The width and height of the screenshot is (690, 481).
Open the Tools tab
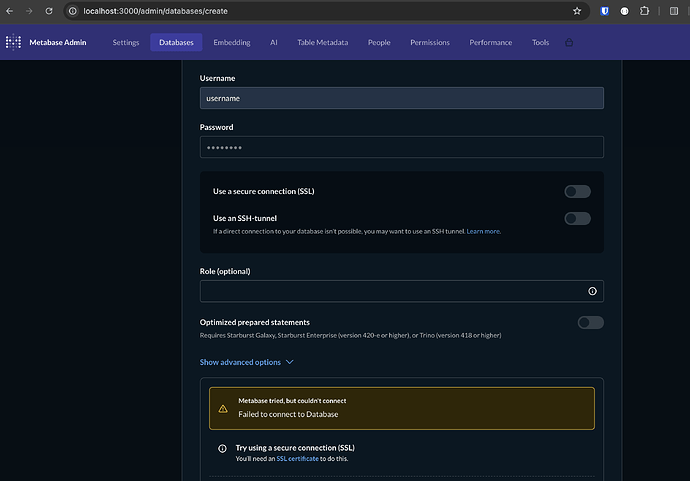point(540,42)
